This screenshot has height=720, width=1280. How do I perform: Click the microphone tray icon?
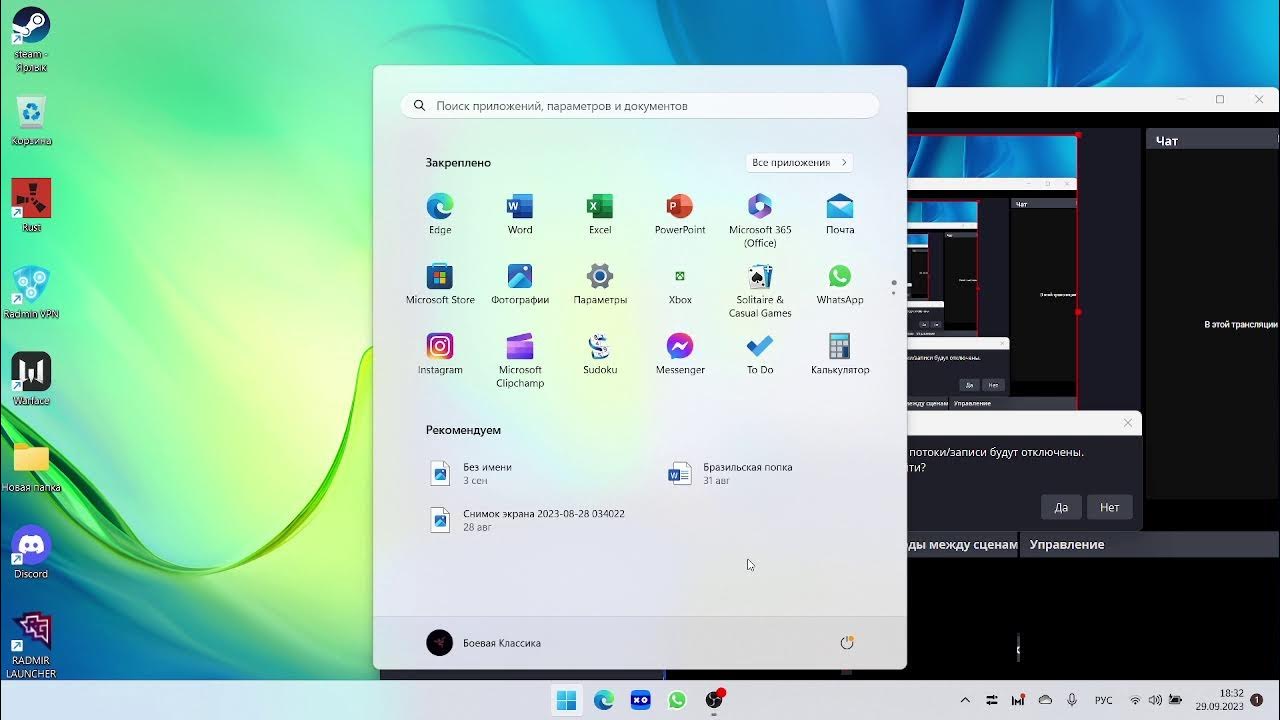pyautogui.click(x=1072, y=700)
